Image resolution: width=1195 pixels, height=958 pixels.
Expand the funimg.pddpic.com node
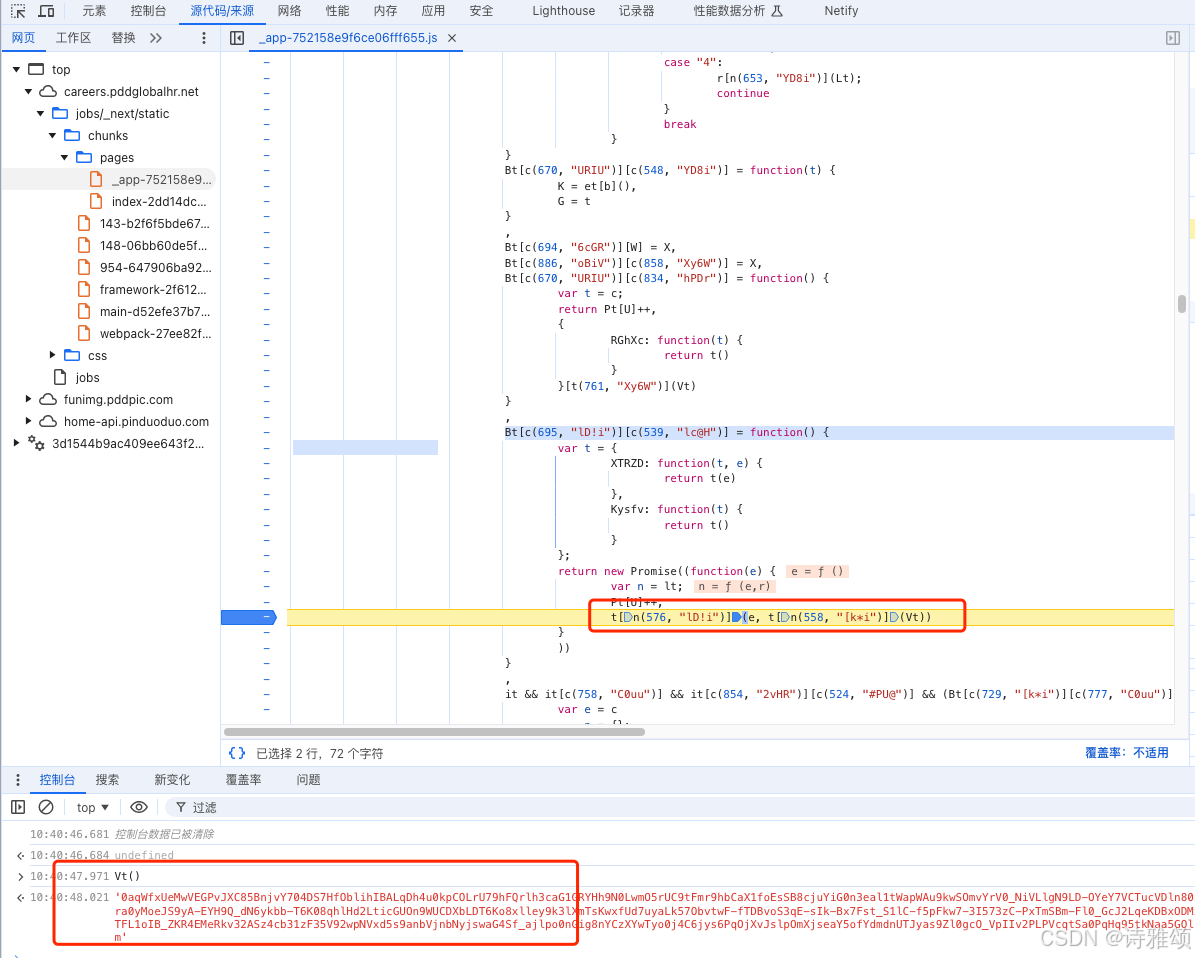pyautogui.click(x=28, y=399)
